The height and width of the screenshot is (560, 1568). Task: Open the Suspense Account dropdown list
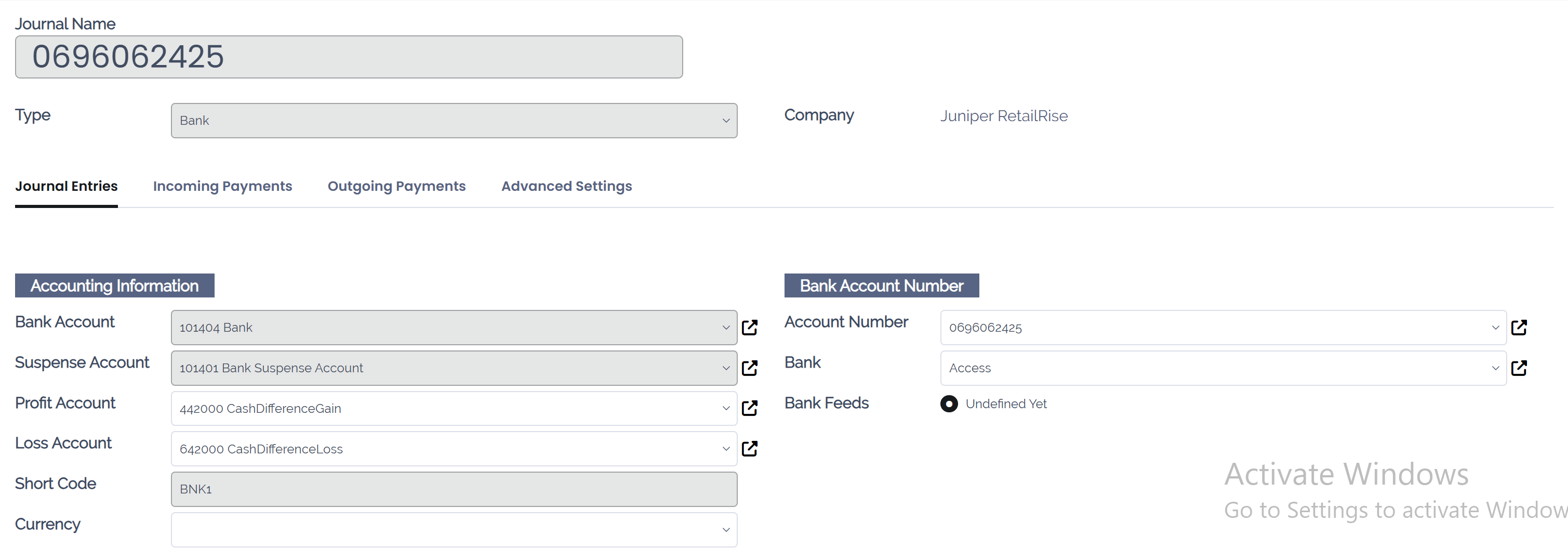[726, 368]
